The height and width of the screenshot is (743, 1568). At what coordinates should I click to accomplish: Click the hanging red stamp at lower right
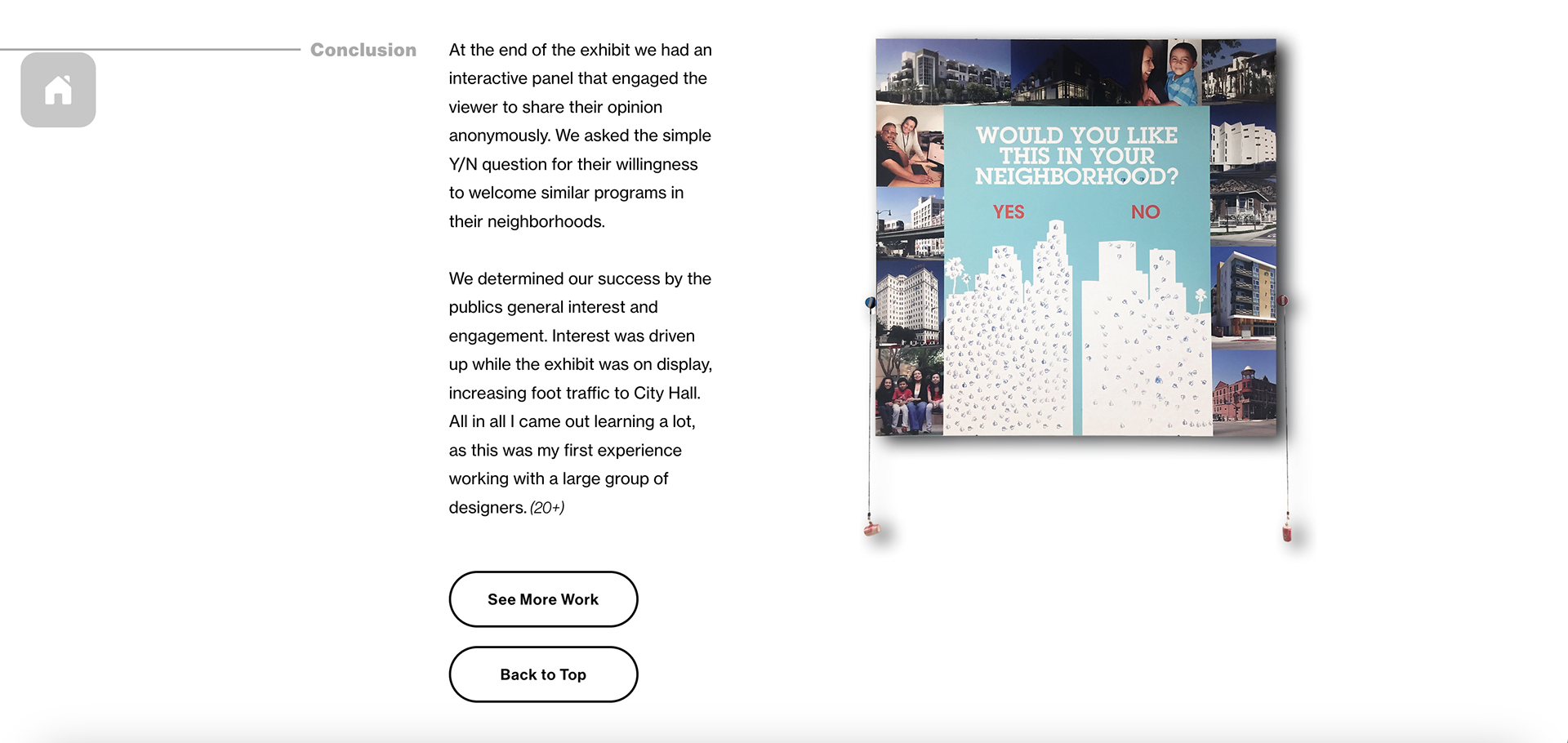click(x=1287, y=528)
